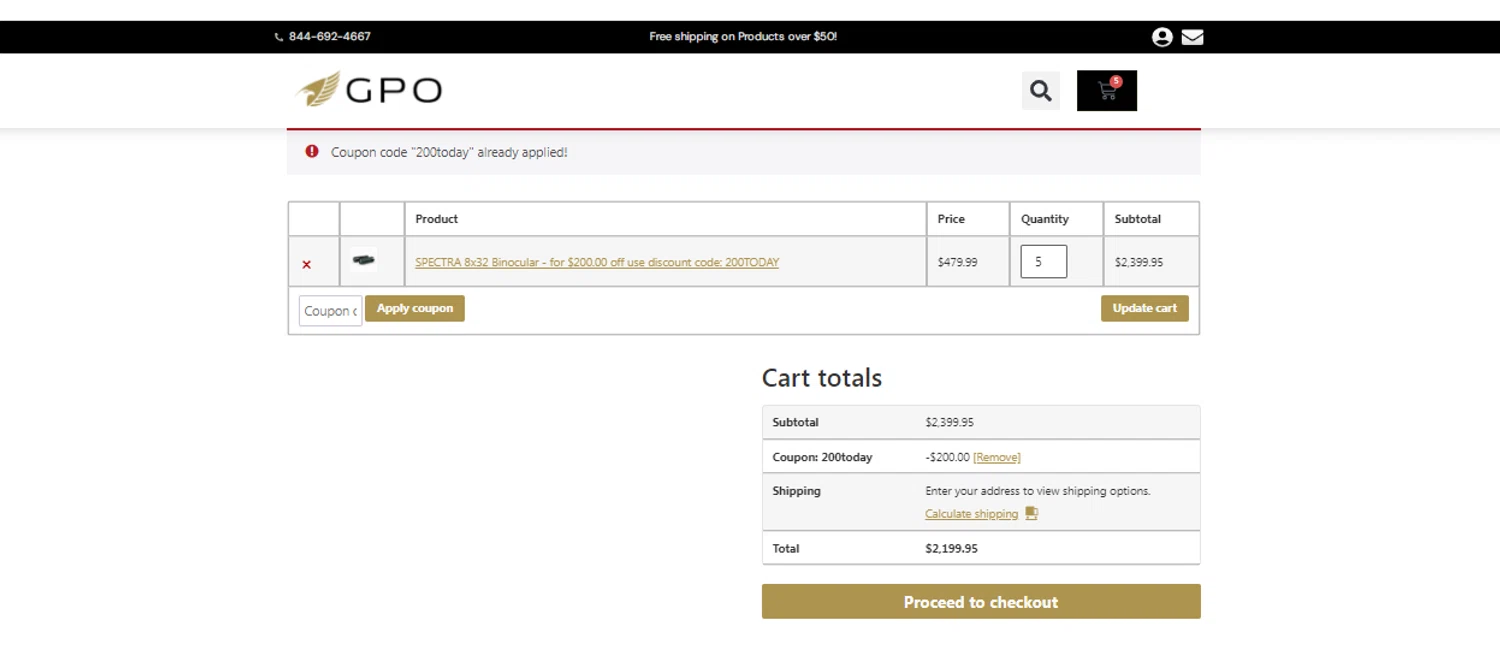The width and height of the screenshot is (1500, 652).
Task: Click the -$200.00 discount amount
Action: [x=948, y=457]
